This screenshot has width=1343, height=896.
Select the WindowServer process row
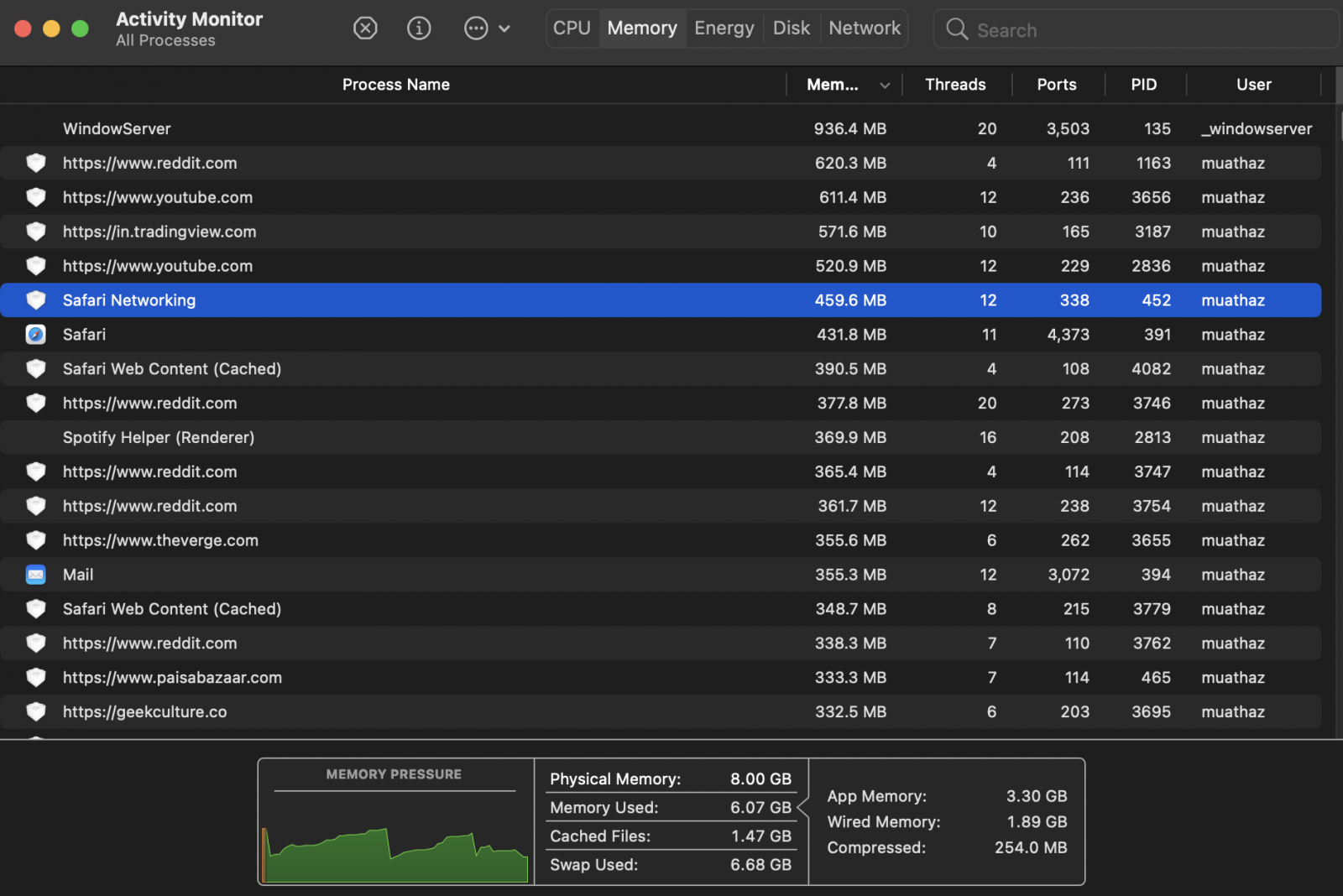click(661, 128)
